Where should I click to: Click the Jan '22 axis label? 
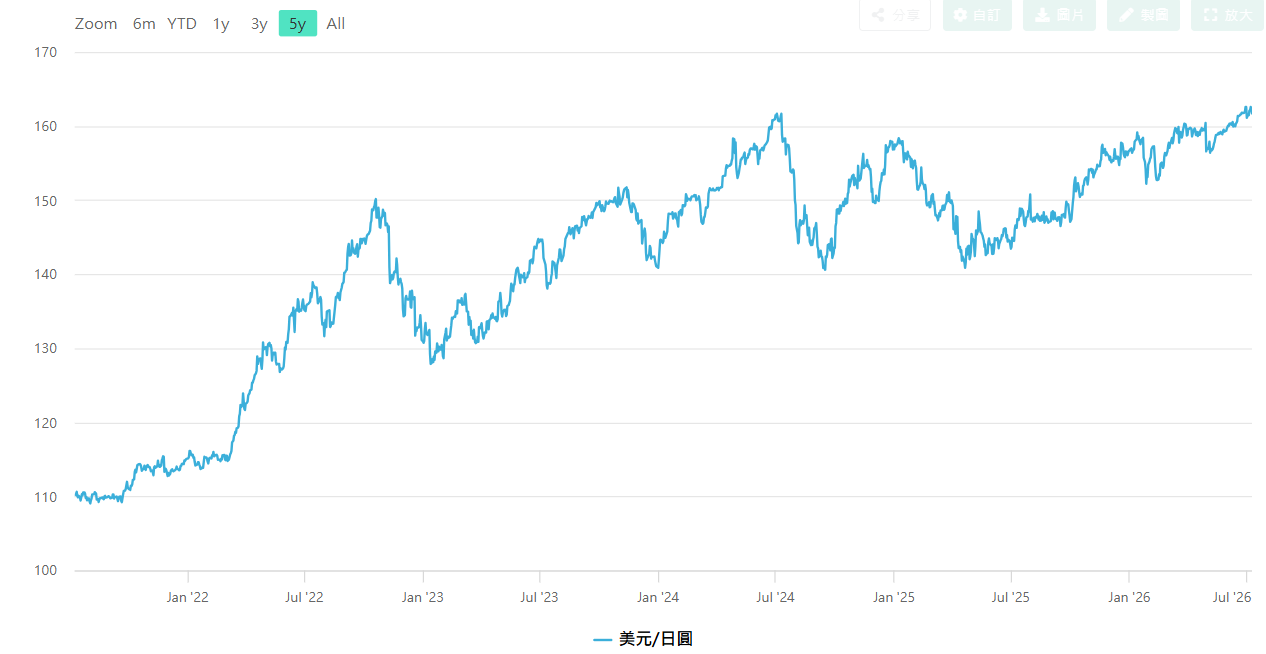[187, 597]
